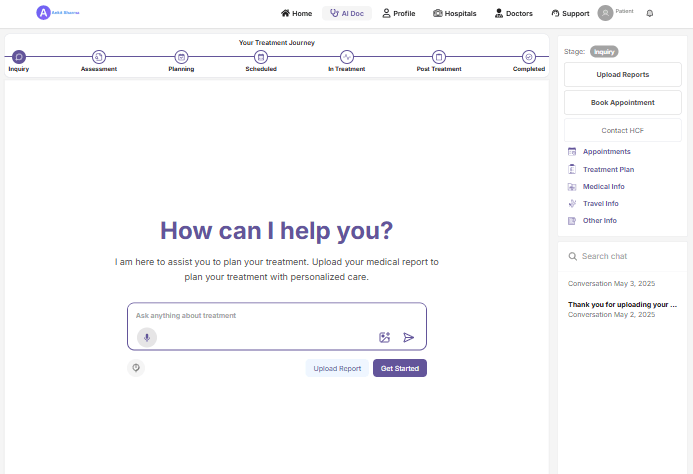Click the Upload Report button below chat
This screenshot has width=693, height=474.
[337, 368]
